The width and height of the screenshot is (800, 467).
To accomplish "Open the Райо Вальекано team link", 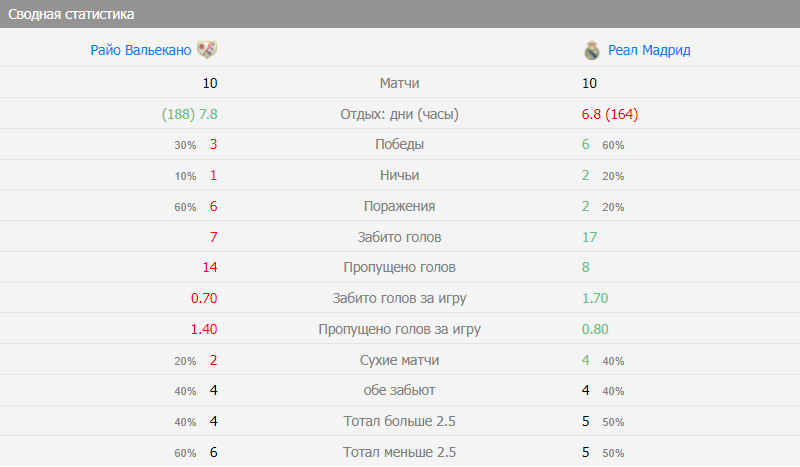I will click(140, 50).
